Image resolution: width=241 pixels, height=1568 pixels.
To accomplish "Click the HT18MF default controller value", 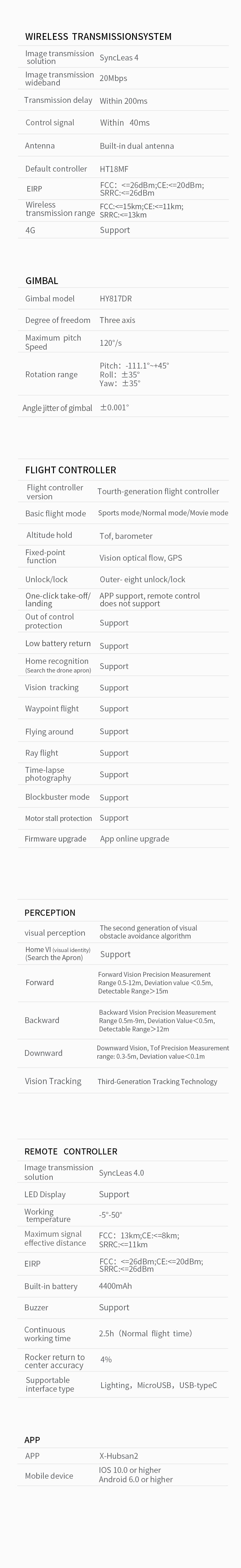I will click(x=114, y=169).
